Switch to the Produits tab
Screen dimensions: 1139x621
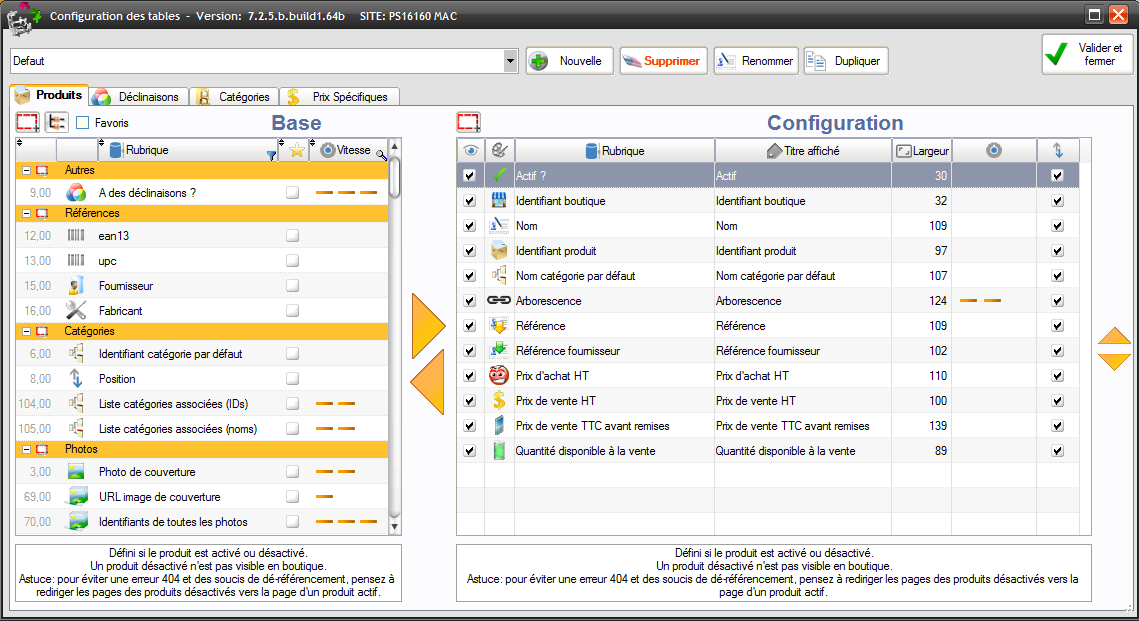49,95
